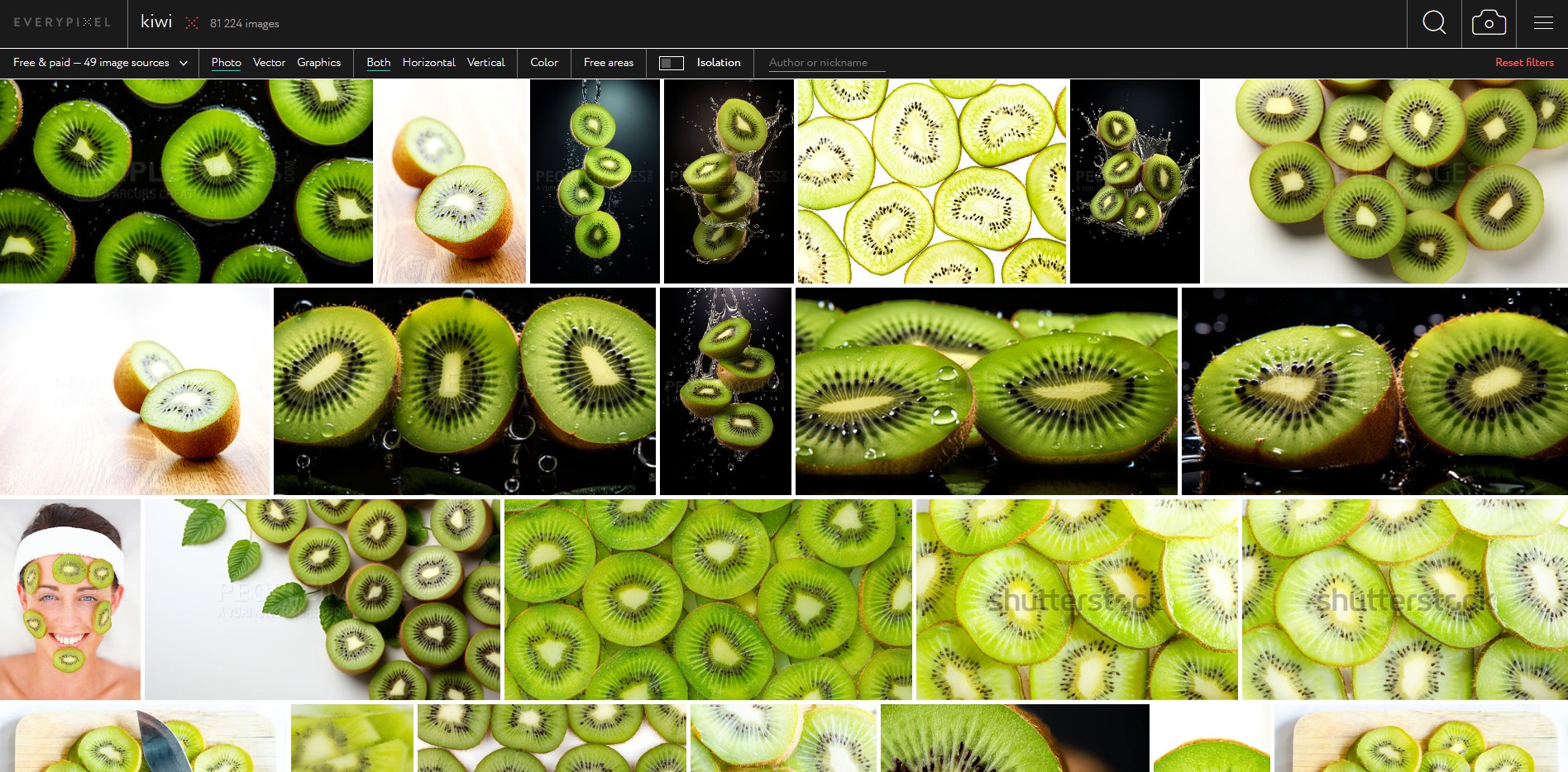Open the woman with kiwi face mask photo
This screenshot has width=1568, height=772.
[x=70, y=599]
